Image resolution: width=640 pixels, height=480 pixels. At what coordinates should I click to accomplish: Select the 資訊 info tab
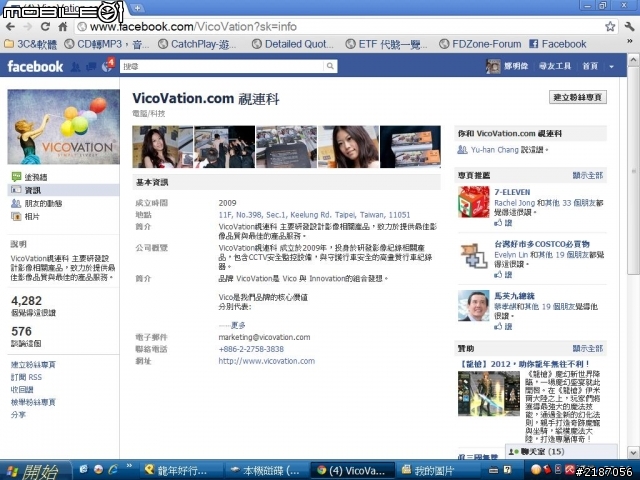[63, 190]
